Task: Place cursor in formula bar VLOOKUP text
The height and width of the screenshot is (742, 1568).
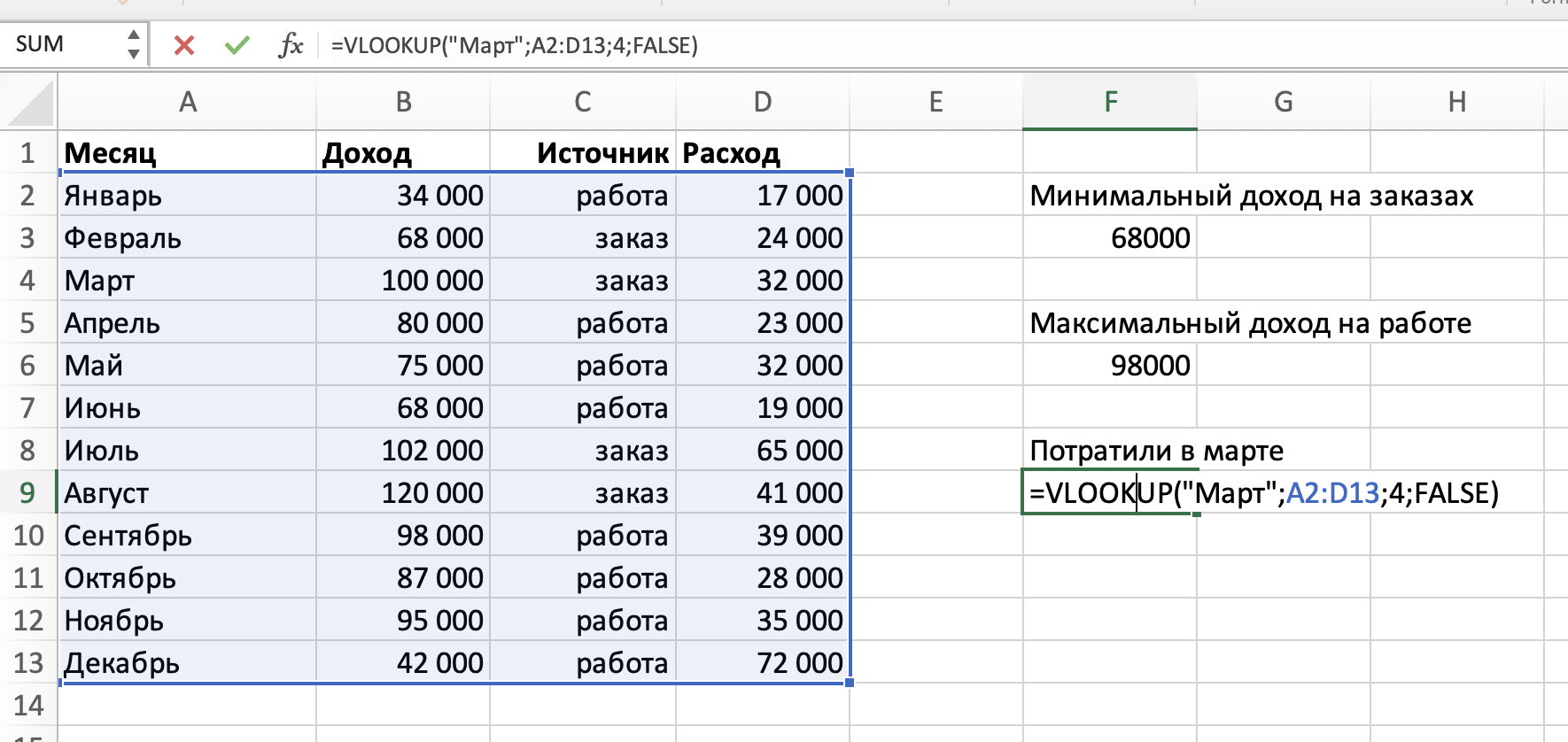Action: [514, 45]
